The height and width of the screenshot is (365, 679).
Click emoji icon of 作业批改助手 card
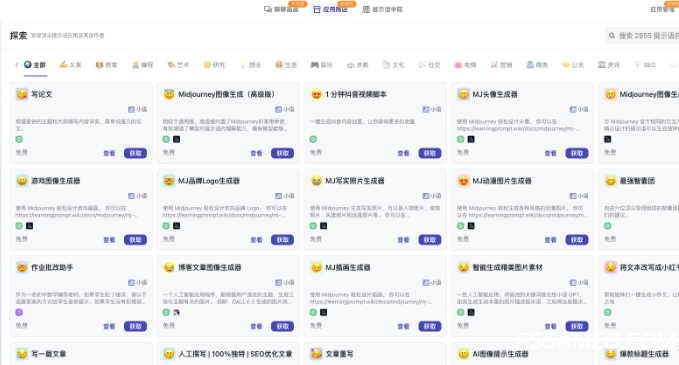22,267
